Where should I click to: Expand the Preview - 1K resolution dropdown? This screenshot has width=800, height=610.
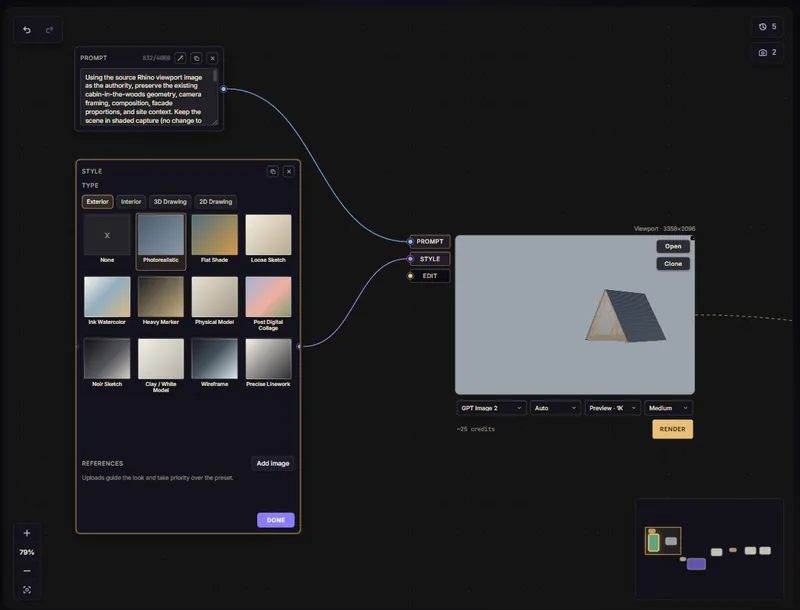pyautogui.click(x=612, y=408)
